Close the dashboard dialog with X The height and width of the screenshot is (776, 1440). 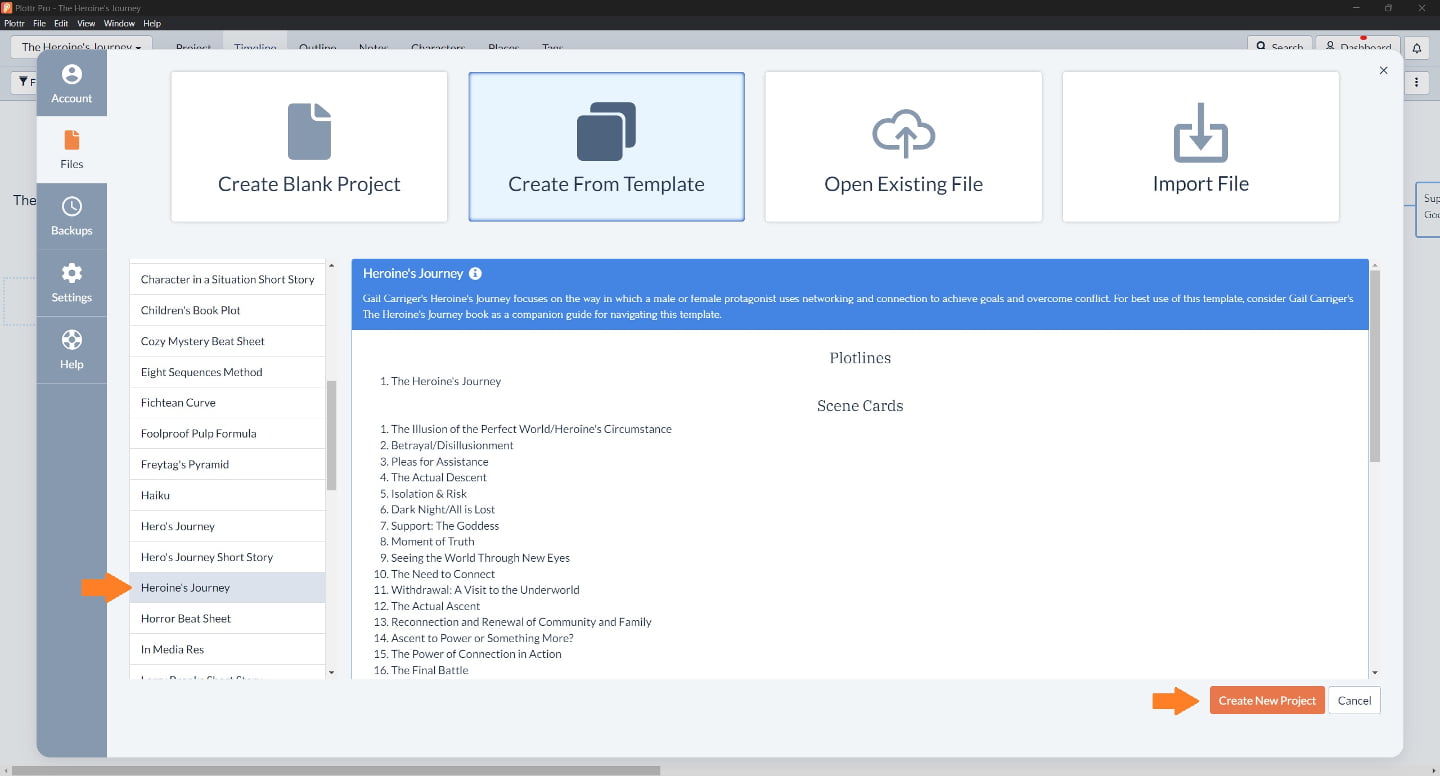click(x=1384, y=70)
